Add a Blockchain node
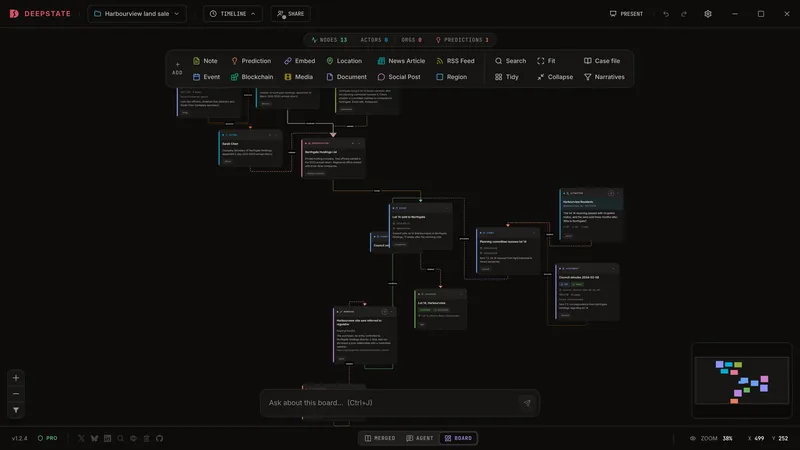800x450 pixels. coord(252,77)
